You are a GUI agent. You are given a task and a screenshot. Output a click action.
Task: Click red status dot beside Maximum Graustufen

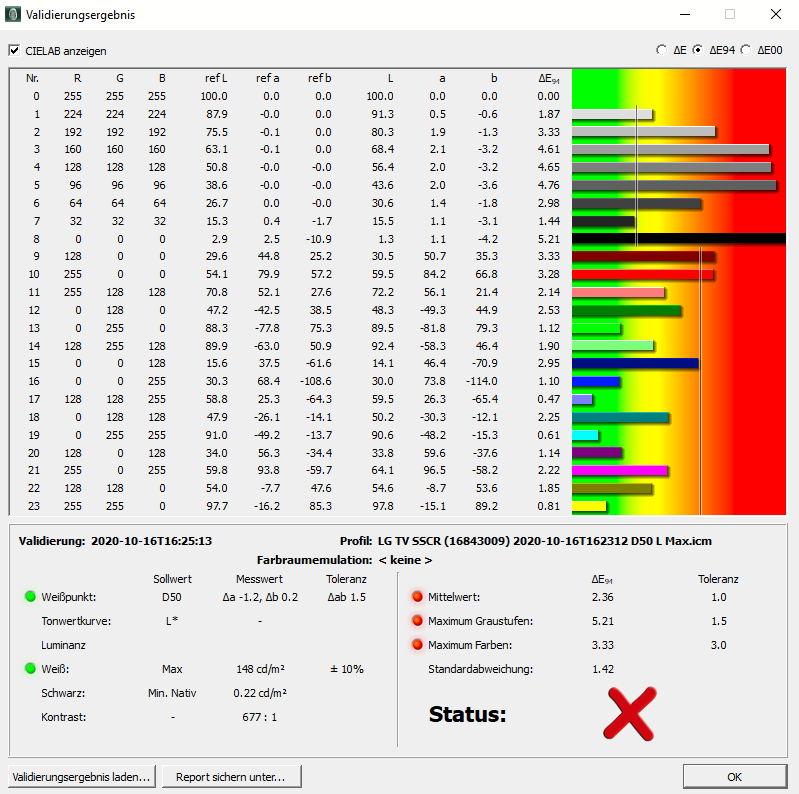417,620
